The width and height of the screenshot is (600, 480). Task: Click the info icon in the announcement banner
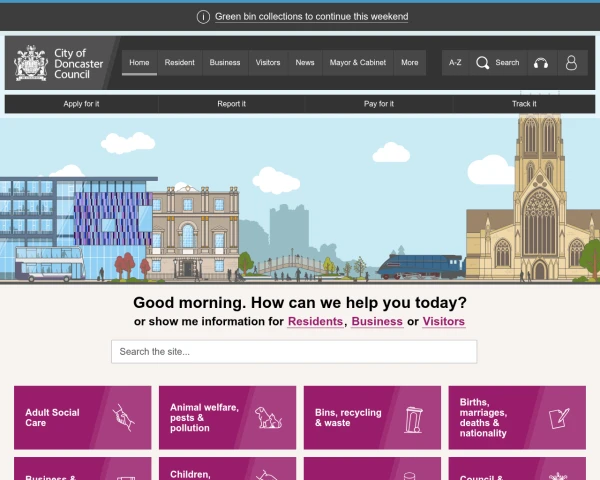[203, 17]
